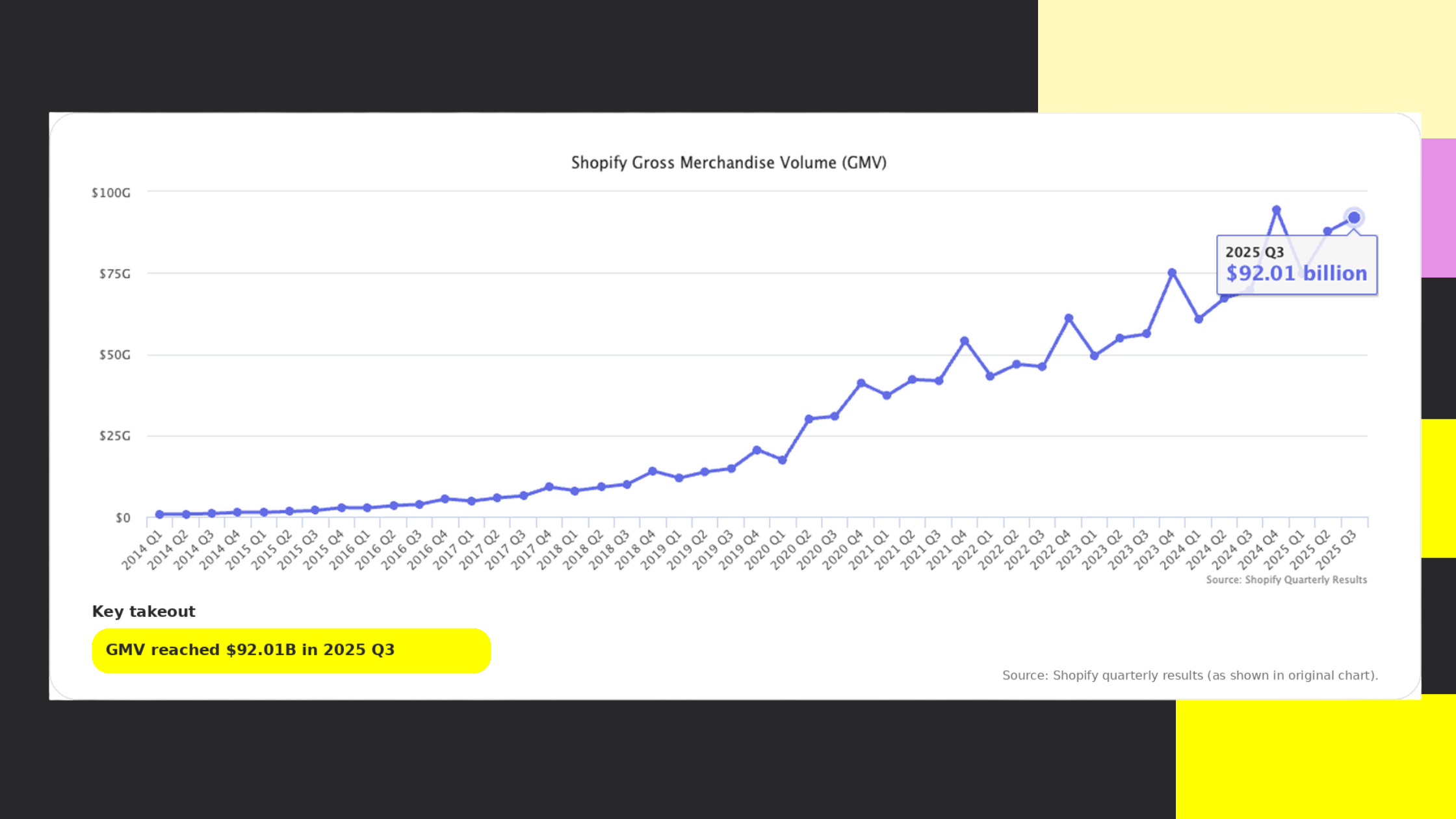
Task: Click the $100G y-axis label
Action: point(111,193)
